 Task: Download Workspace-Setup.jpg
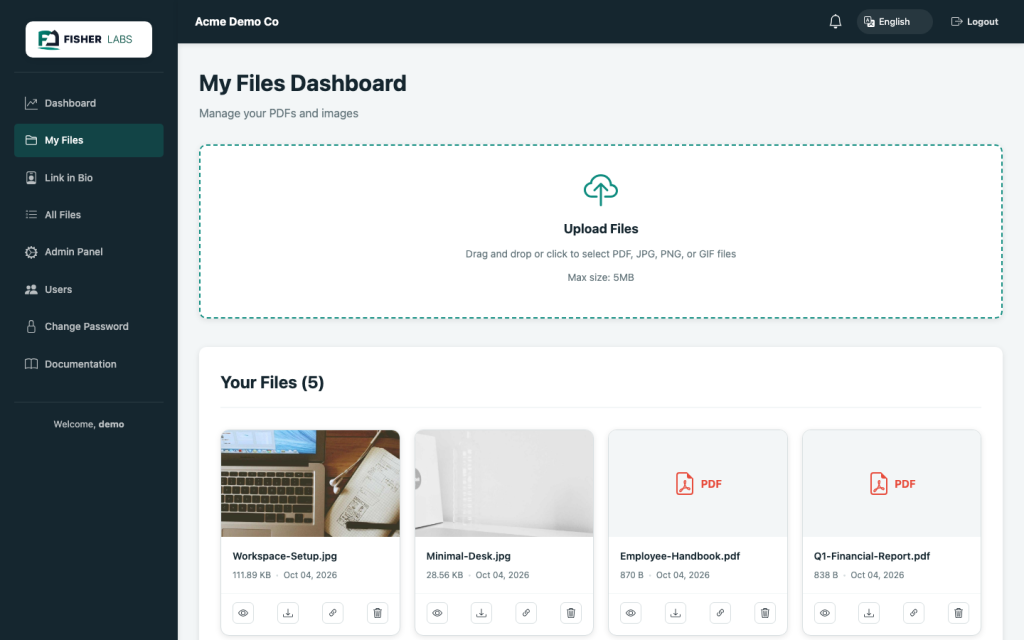288,613
